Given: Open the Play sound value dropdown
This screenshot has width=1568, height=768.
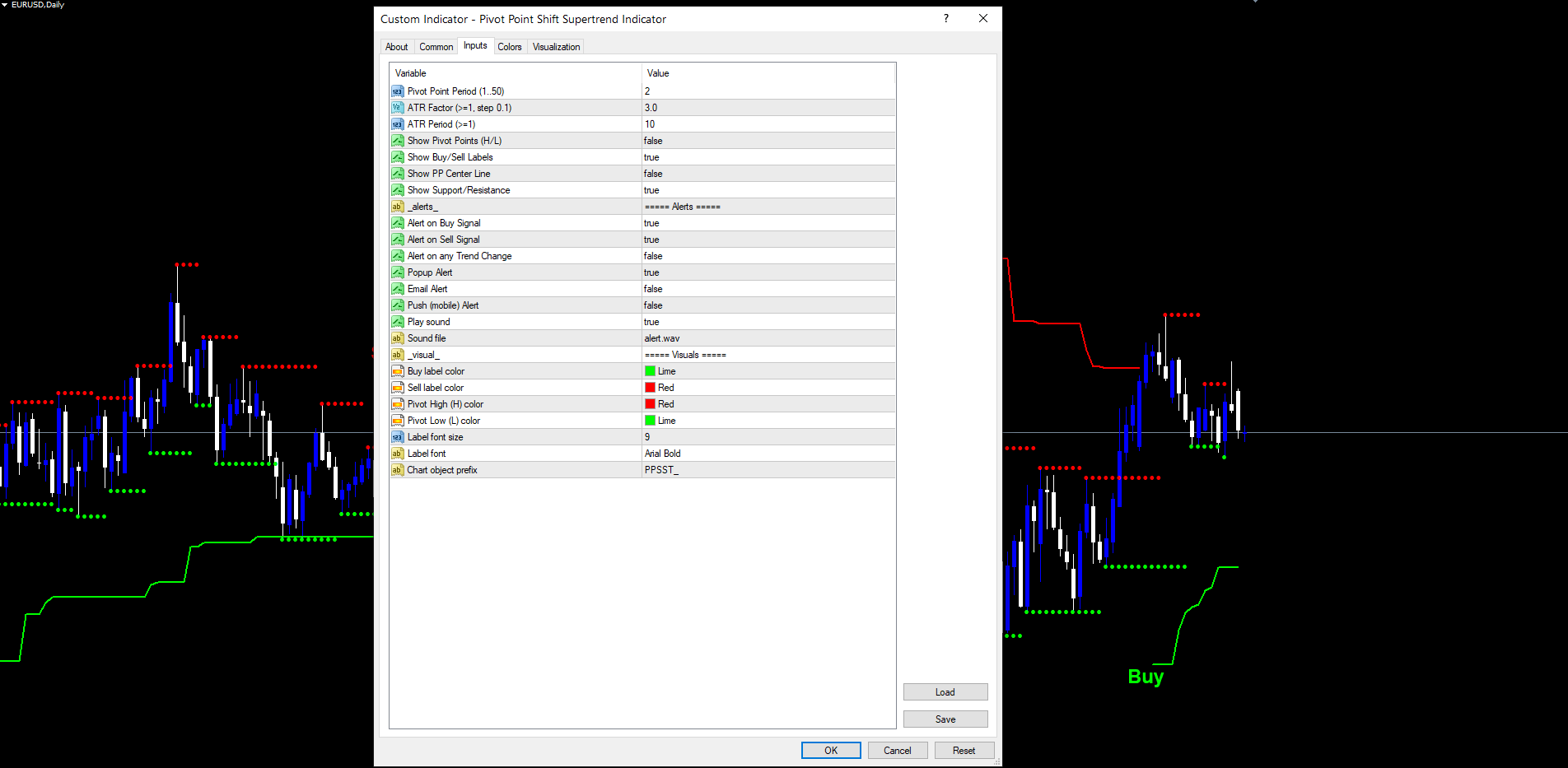Looking at the screenshot, I should (768, 322).
